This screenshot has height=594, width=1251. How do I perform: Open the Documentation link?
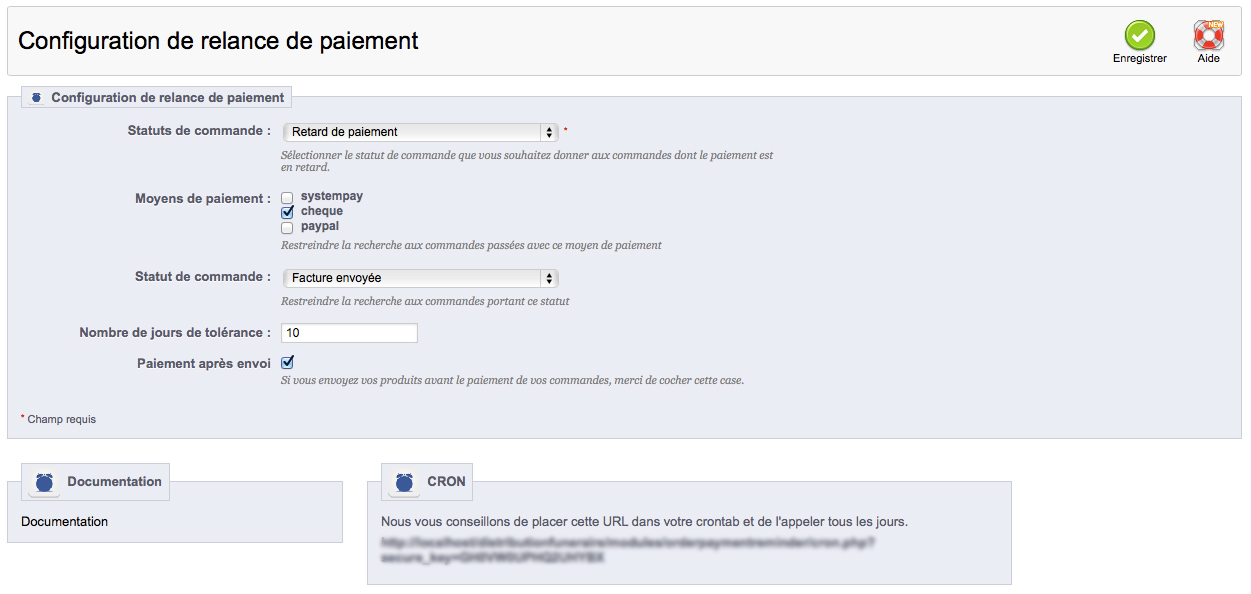click(x=65, y=522)
